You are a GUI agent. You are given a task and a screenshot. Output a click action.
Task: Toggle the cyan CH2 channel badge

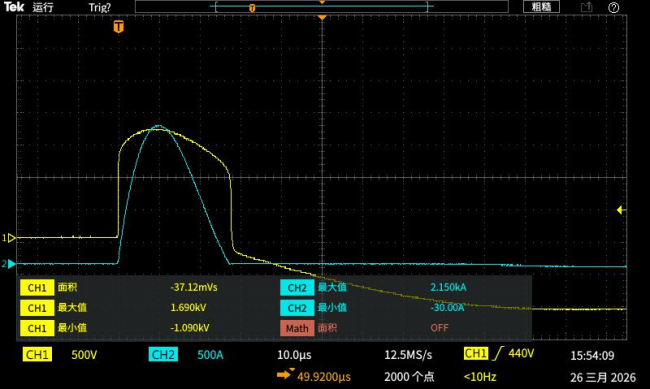(x=163, y=355)
